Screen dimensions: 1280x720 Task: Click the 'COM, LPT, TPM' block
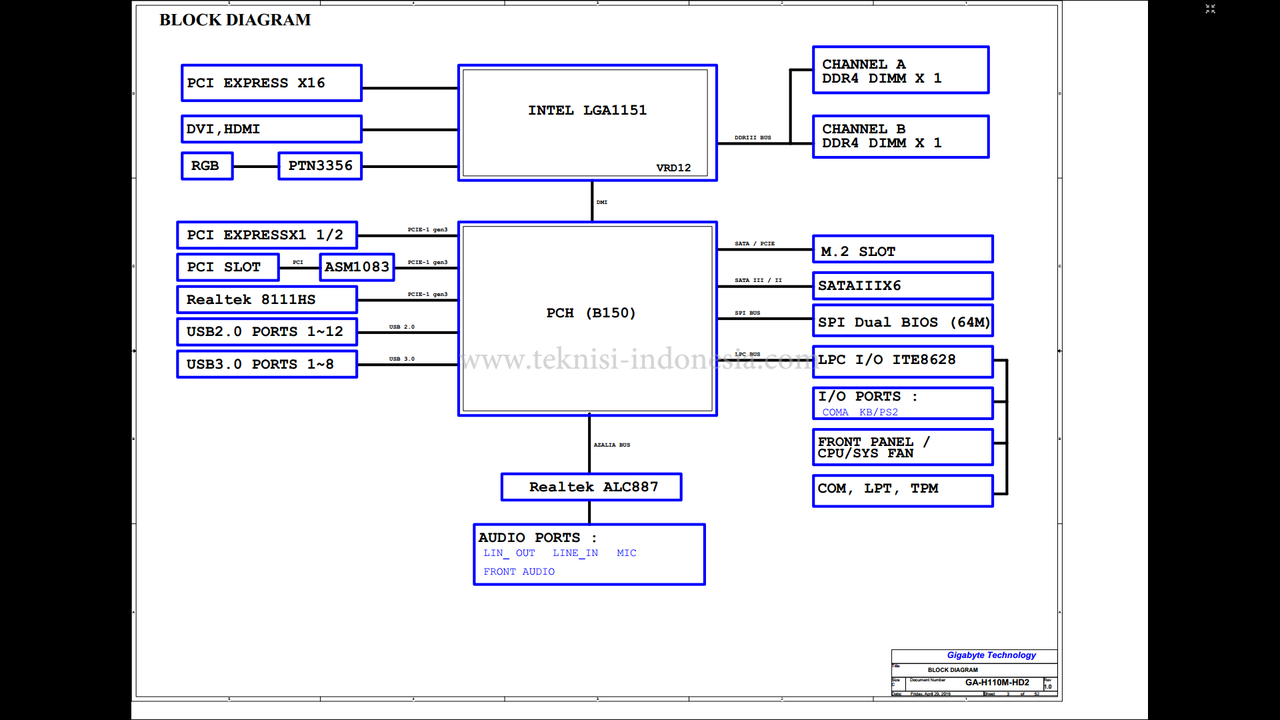[x=902, y=490]
